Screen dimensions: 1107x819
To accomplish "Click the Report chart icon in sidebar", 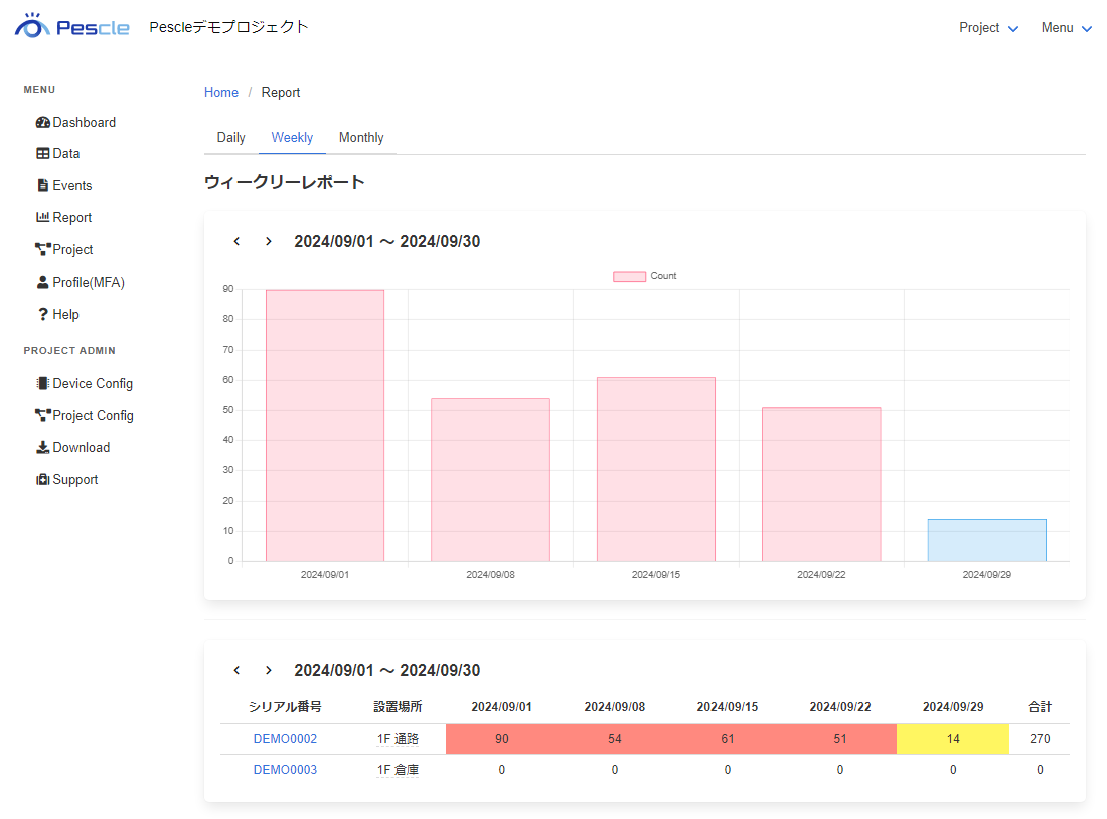I will pyautogui.click(x=42, y=217).
